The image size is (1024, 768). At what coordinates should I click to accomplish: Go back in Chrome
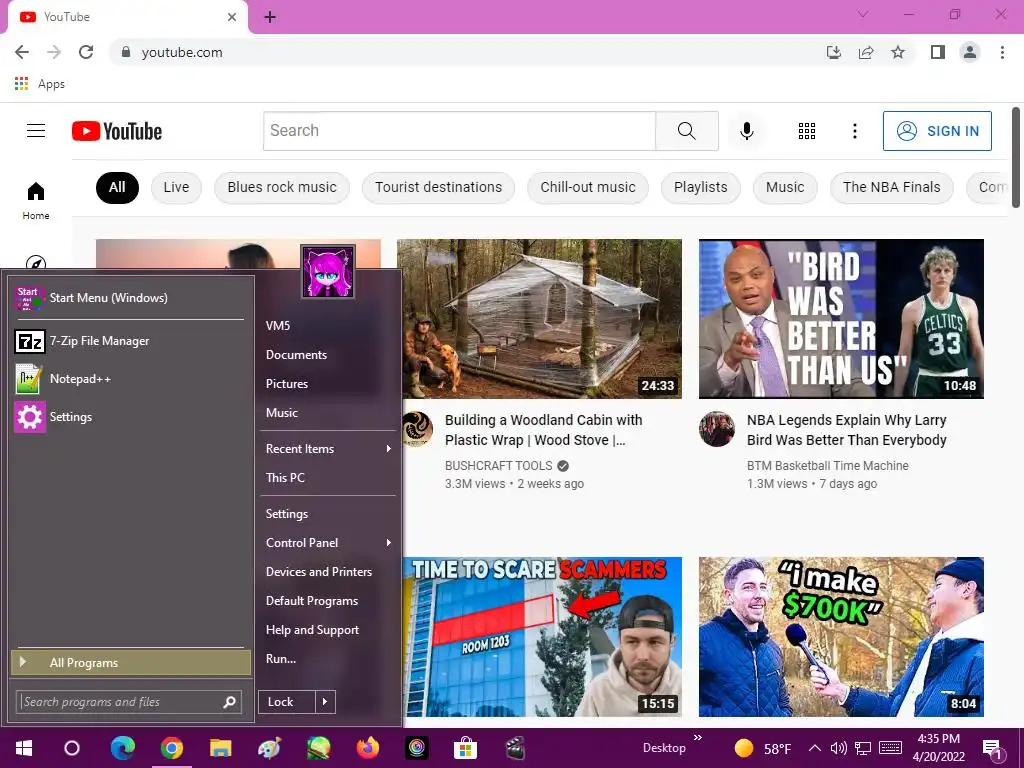coord(22,52)
